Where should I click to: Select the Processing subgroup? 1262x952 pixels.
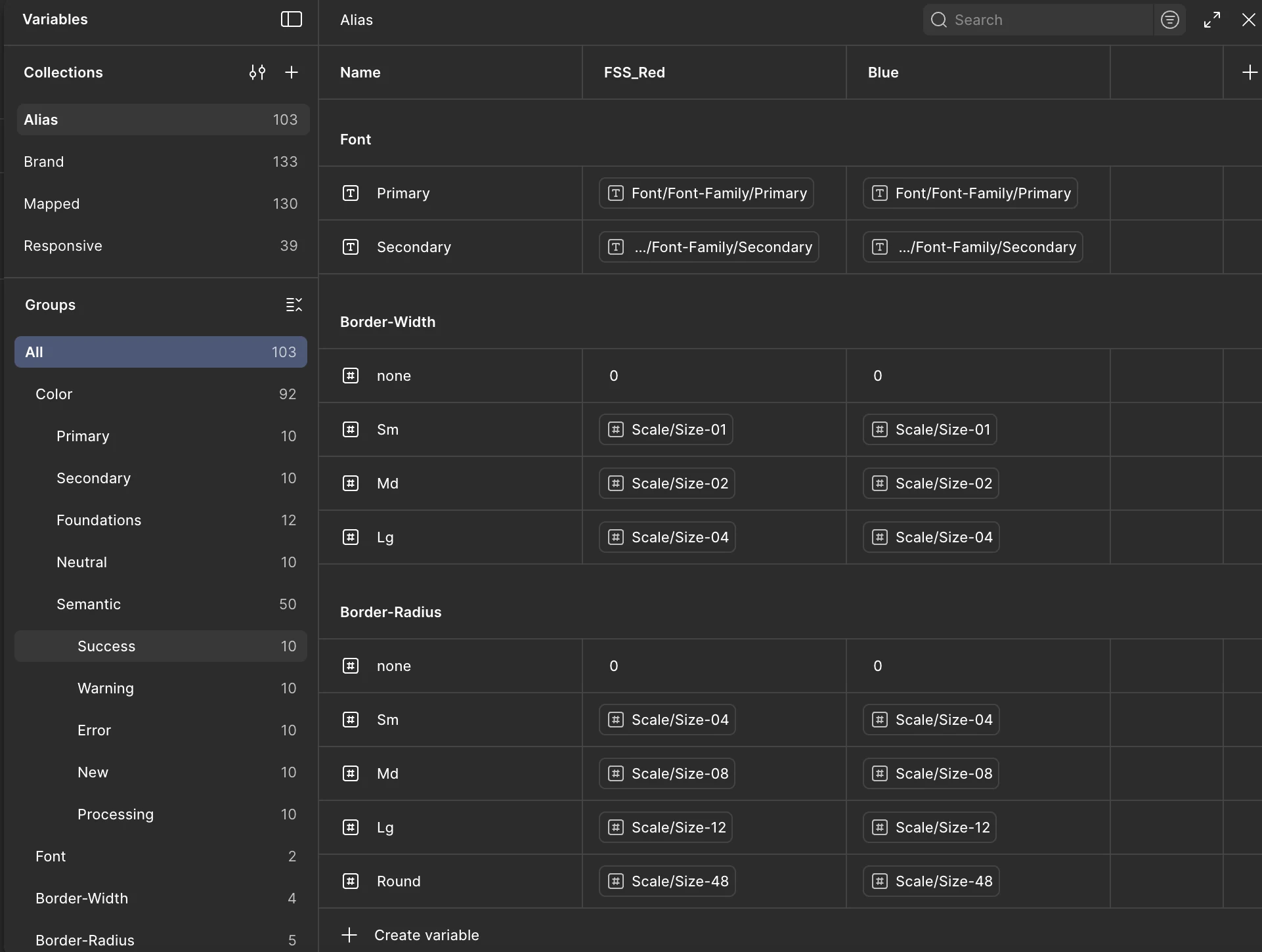161,814
